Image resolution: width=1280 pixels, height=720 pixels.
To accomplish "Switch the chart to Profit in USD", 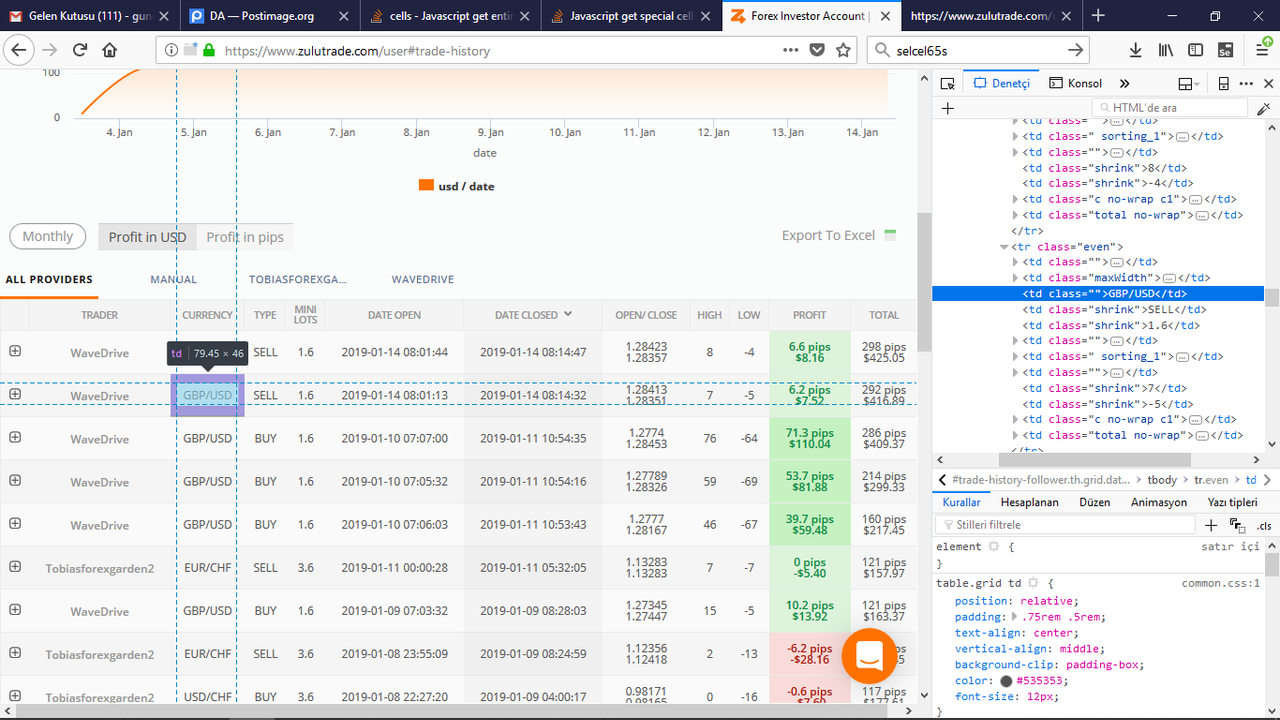I will tap(148, 237).
